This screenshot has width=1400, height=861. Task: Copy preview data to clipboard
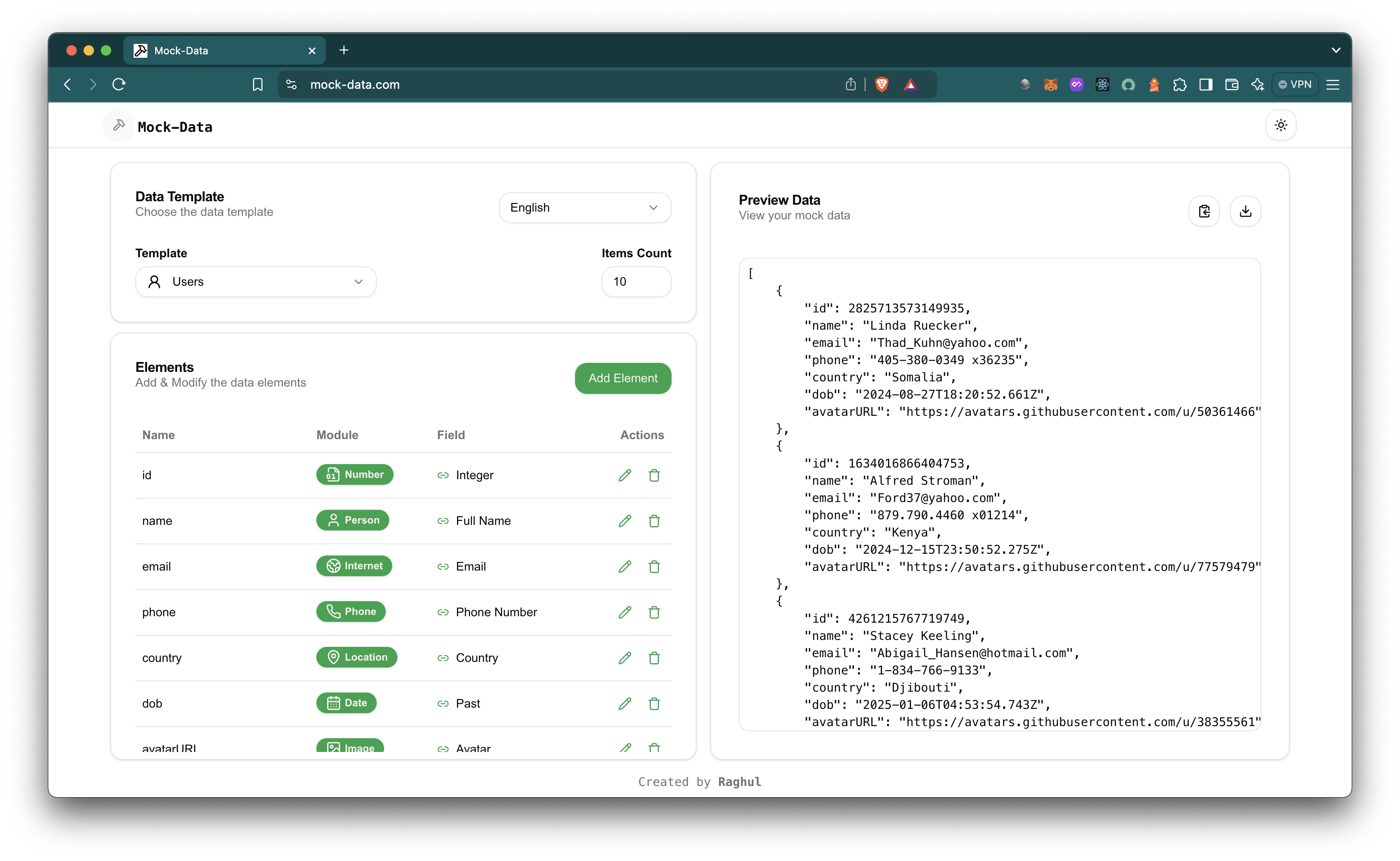(1204, 211)
